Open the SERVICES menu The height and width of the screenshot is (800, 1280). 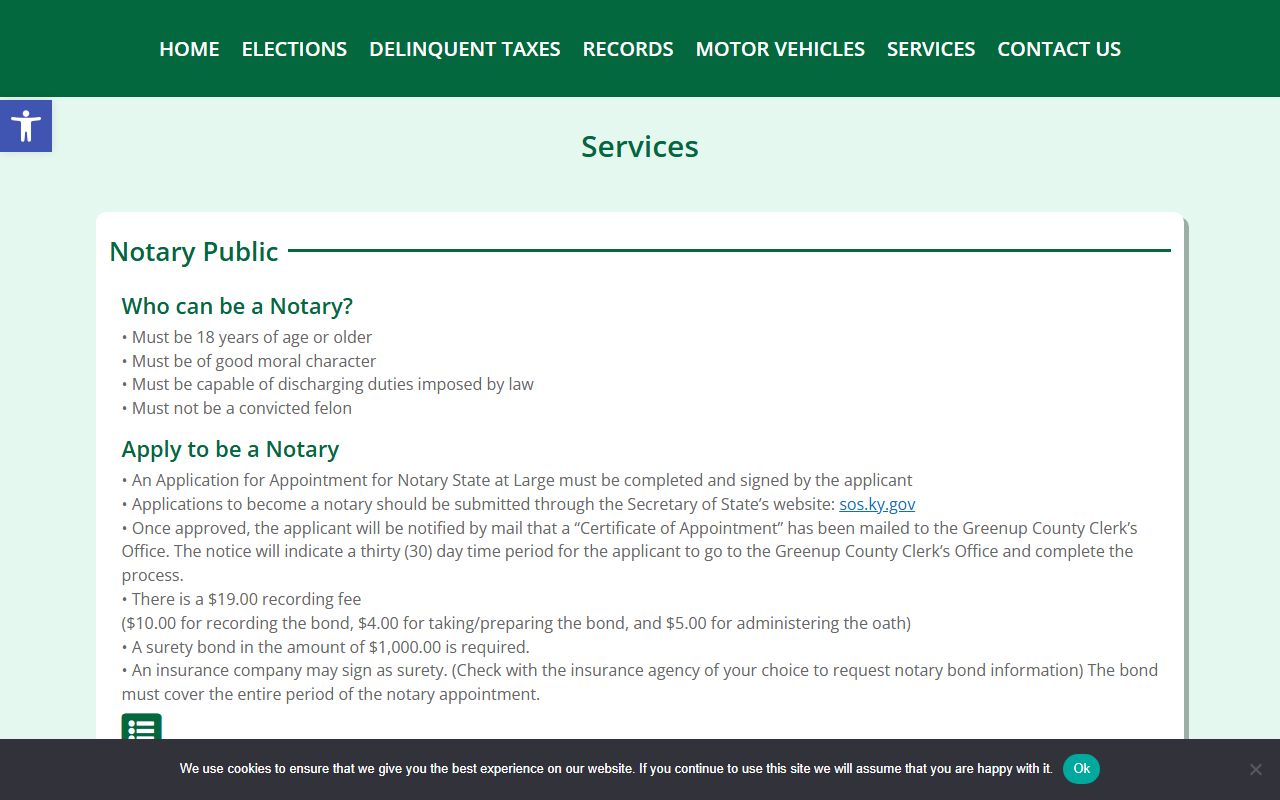931,49
